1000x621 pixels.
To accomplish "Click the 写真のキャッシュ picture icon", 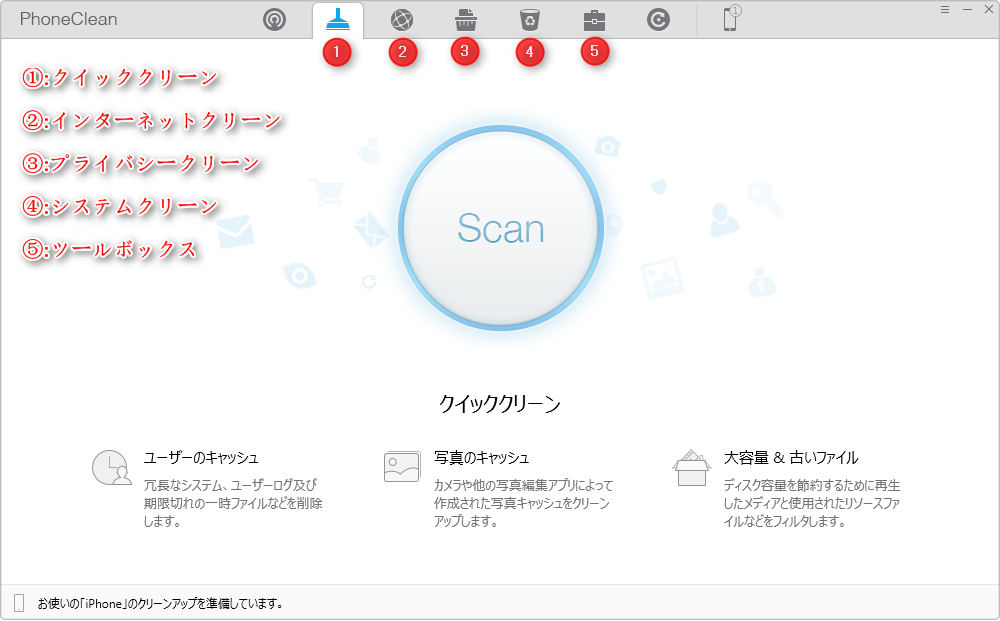I will click(402, 467).
